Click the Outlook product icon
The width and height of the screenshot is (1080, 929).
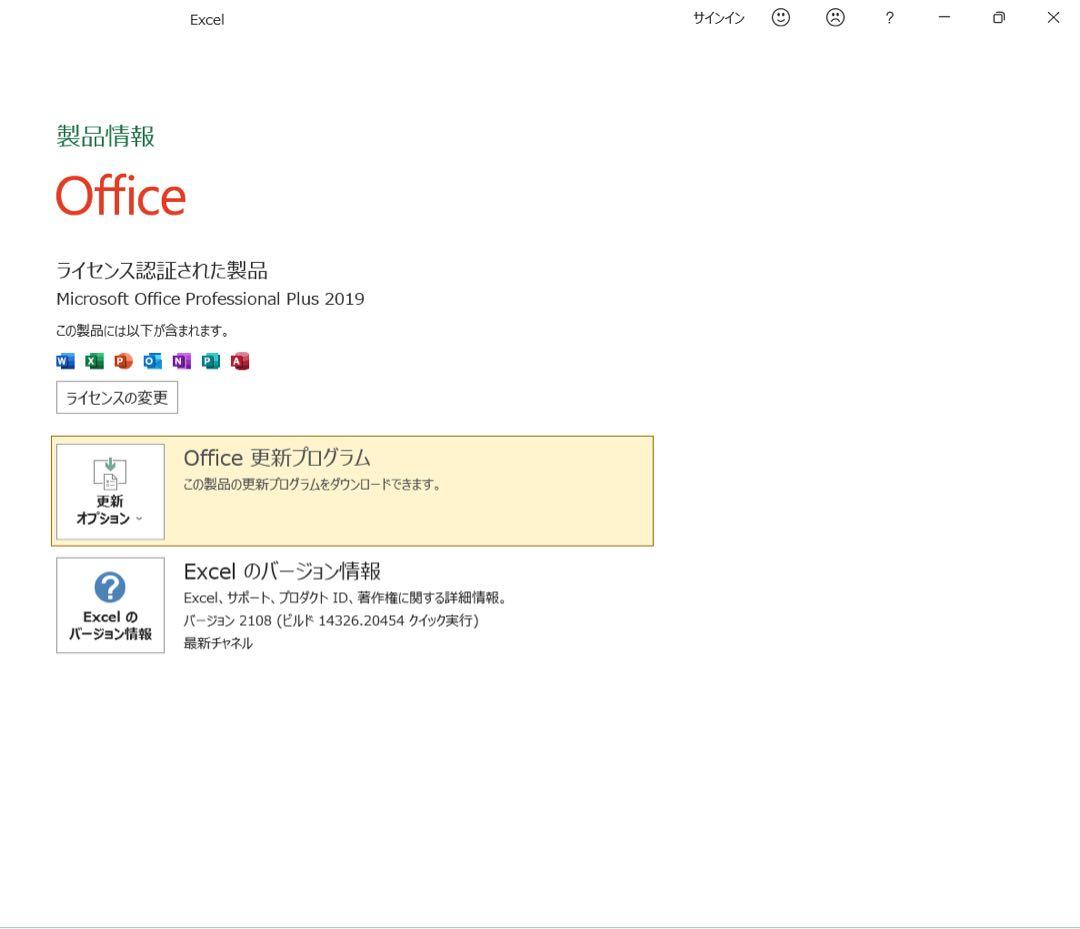click(x=152, y=362)
